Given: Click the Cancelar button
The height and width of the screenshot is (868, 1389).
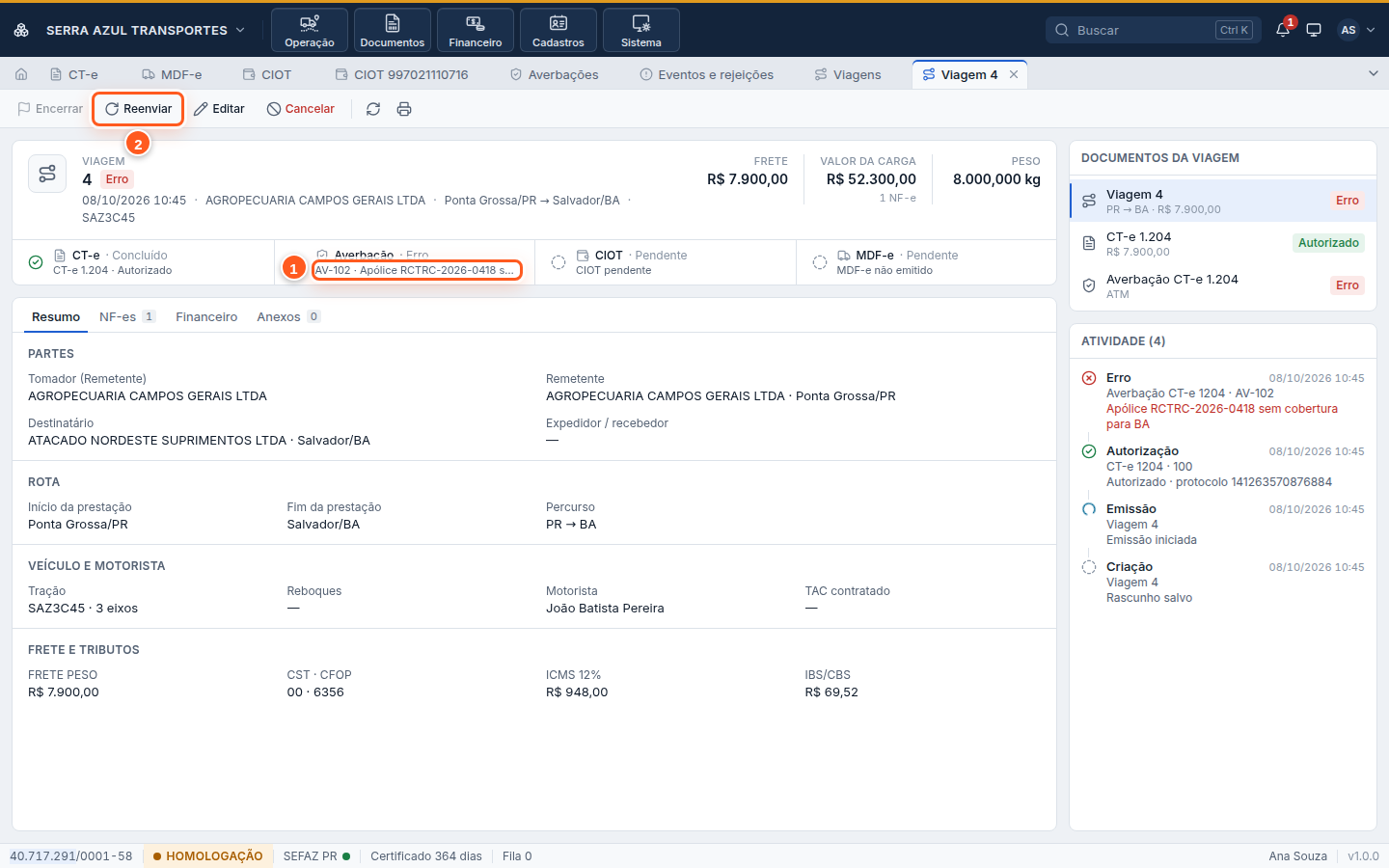Looking at the screenshot, I should coord(301,109).
